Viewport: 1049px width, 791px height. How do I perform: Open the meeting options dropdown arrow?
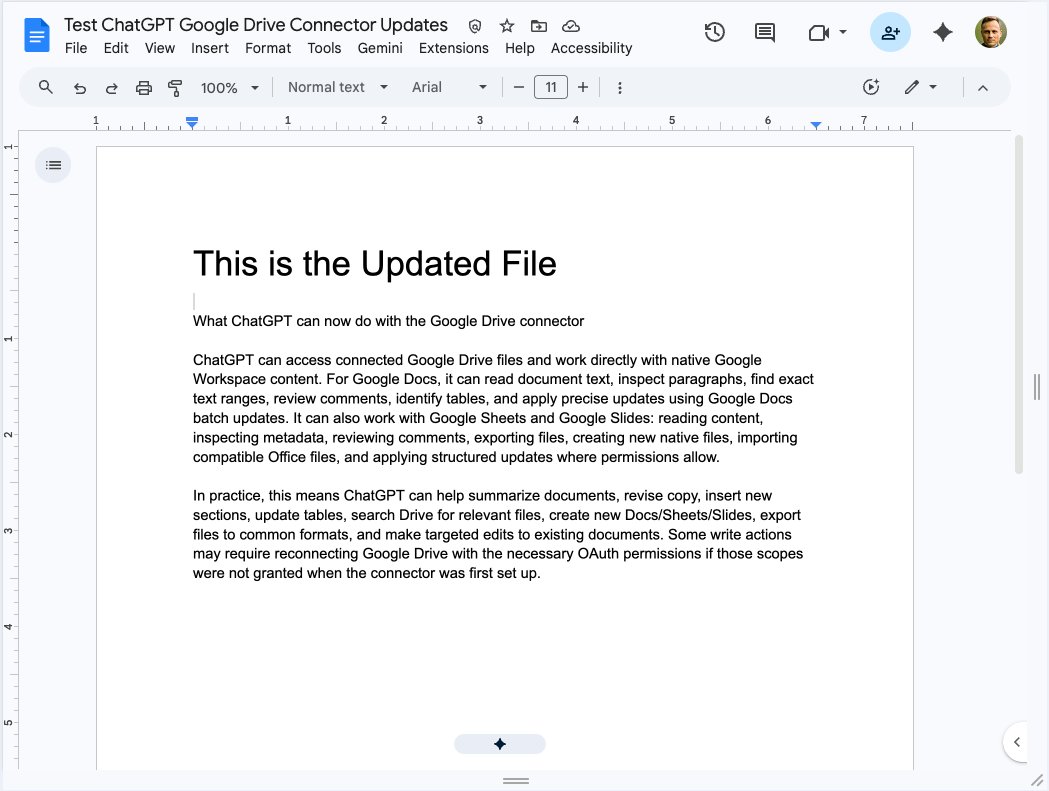(x=843, y=31)
